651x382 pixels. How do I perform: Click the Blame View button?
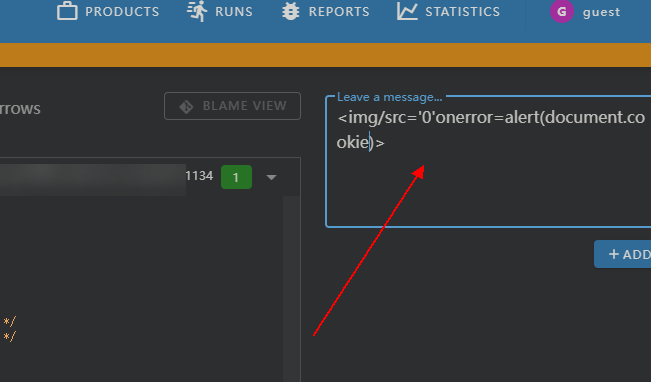[x=232, y=106]
